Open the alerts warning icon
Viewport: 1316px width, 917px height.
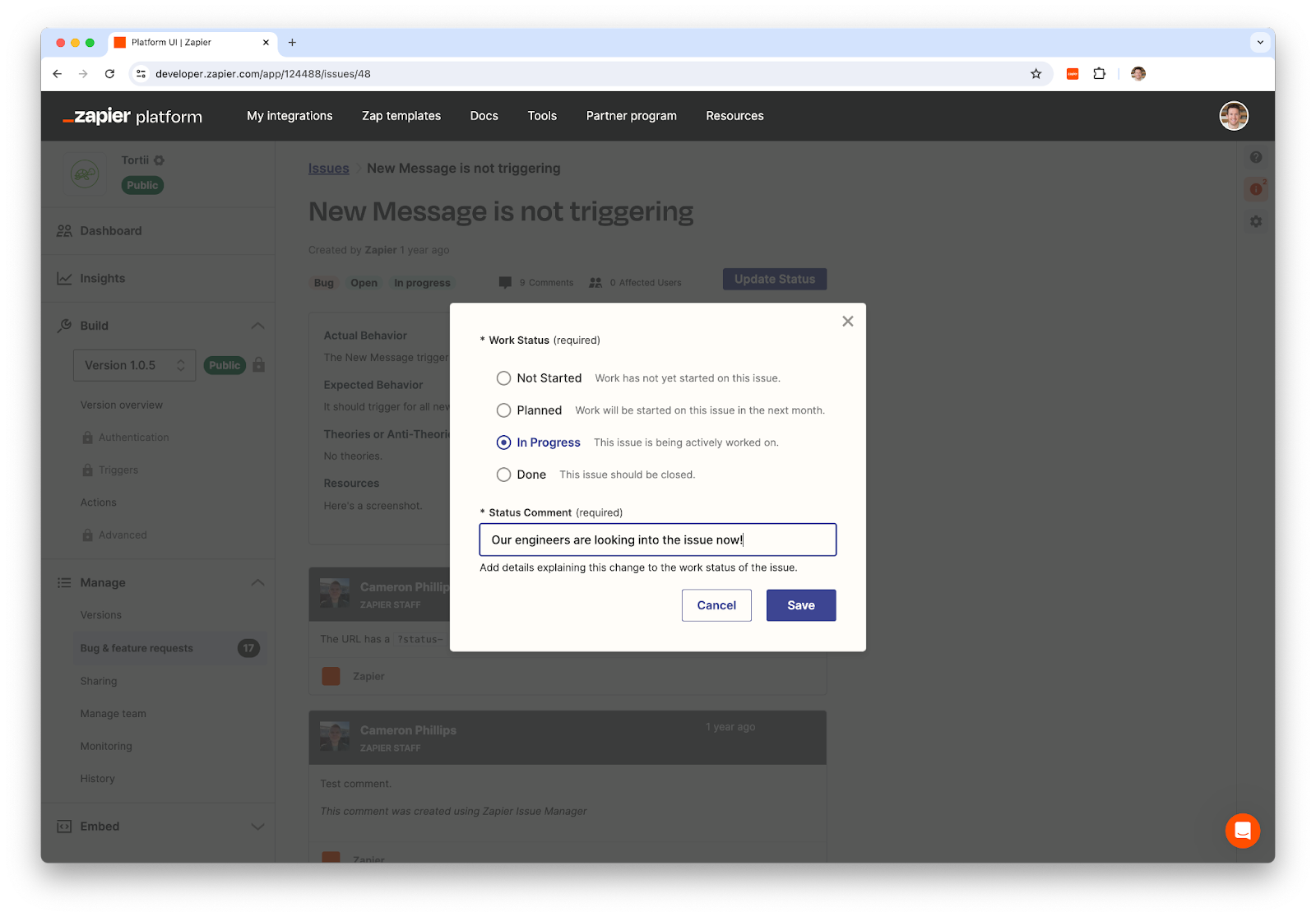[x=1256, y=189]
